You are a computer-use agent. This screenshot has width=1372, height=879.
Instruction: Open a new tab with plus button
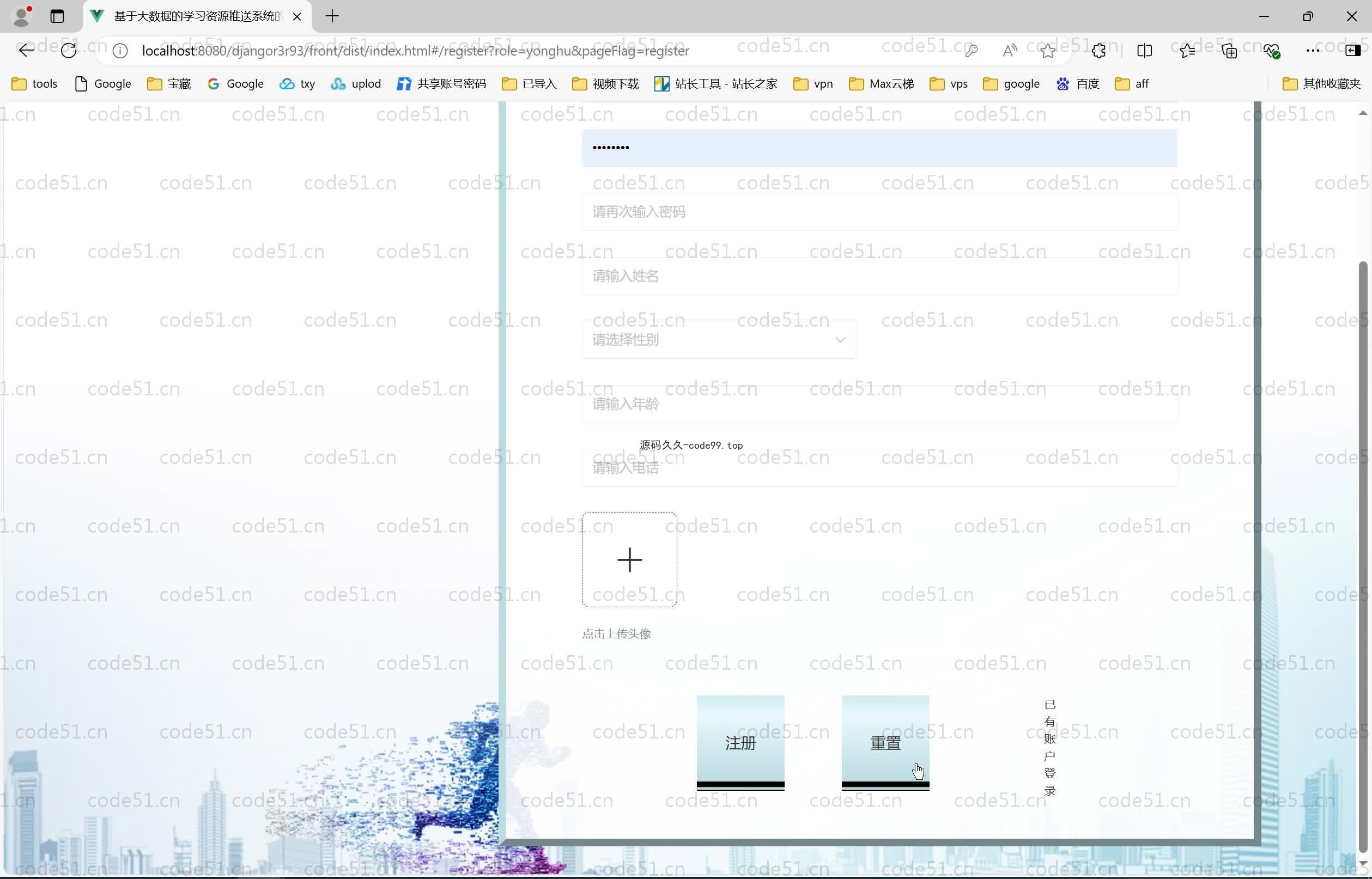tap(332, 16)
